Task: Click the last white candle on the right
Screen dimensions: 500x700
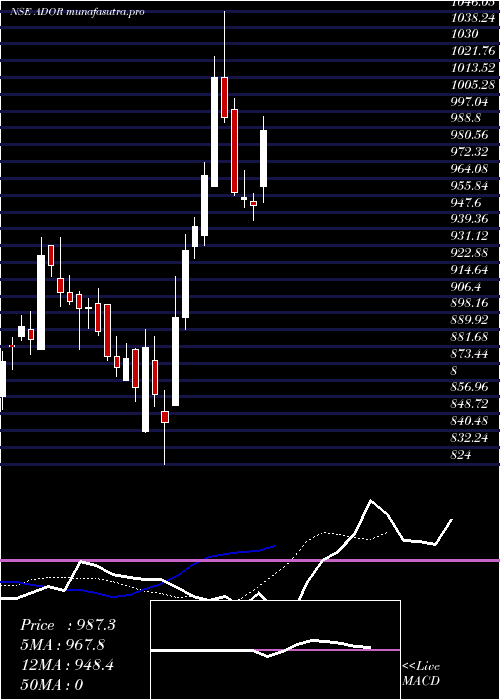Action: [x=263, y=158]
